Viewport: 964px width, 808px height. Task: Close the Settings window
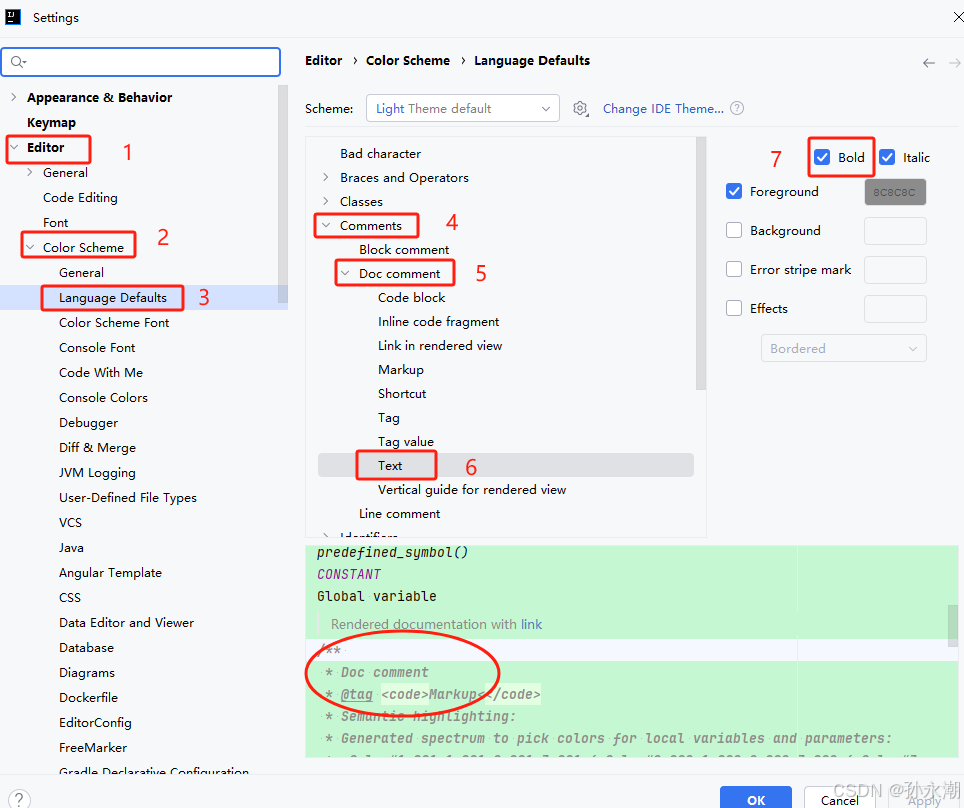(958, 17)
